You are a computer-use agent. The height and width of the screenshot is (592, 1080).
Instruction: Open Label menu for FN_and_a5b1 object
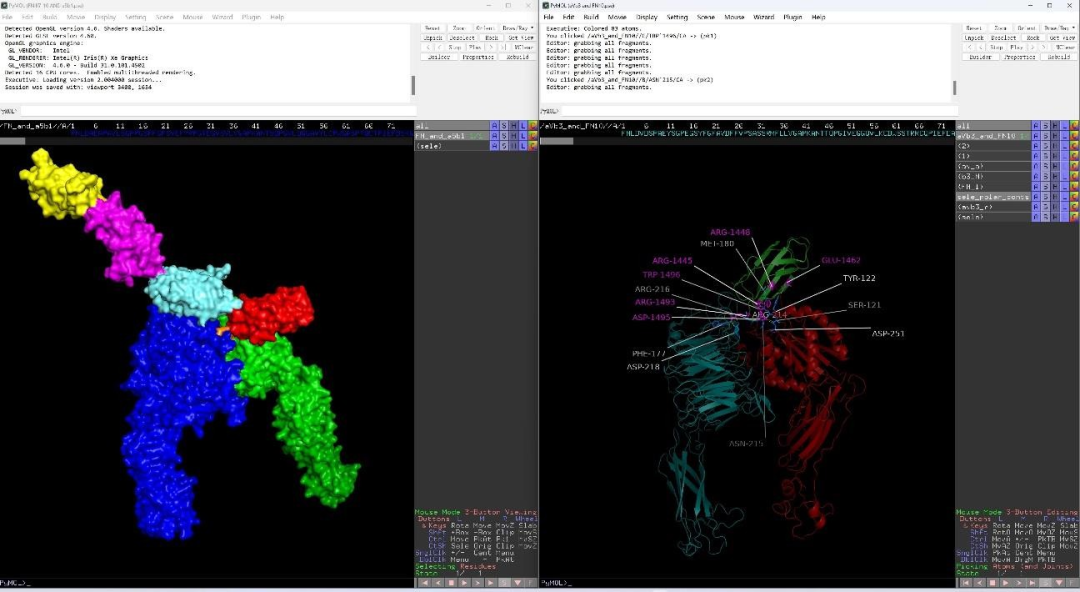[x=523, y=136]
